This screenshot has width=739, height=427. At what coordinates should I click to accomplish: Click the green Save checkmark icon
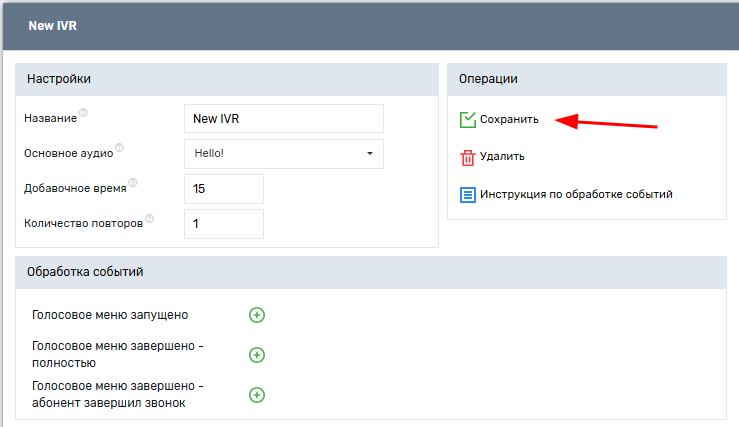pos(467,120)
